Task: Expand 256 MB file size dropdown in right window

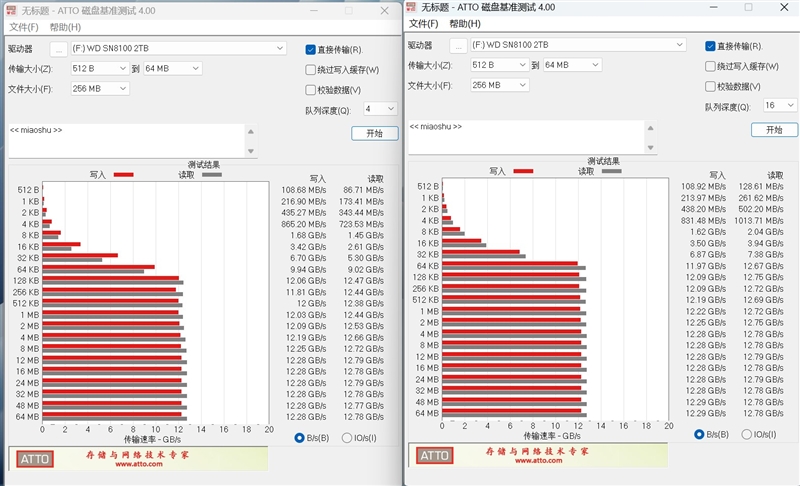Action: (499, 85)
